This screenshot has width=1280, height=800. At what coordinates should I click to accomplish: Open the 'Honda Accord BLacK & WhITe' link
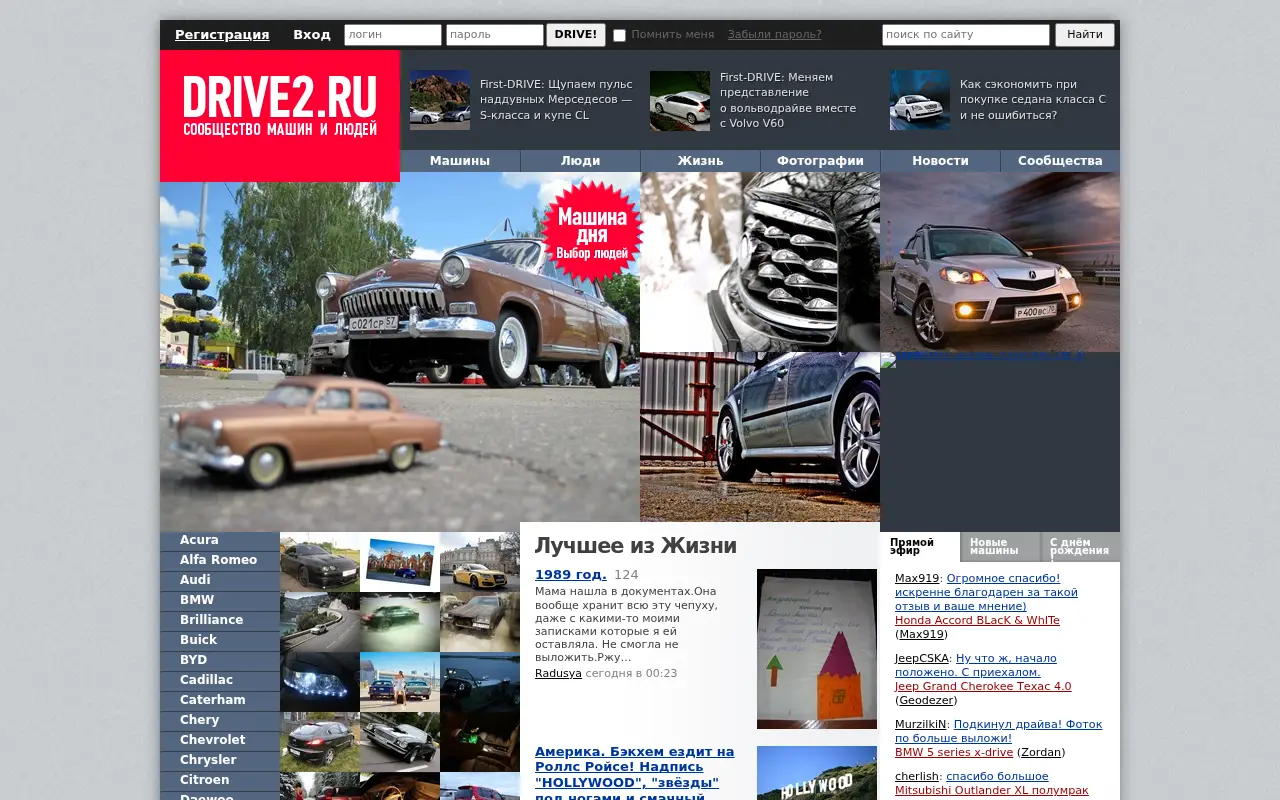click(x=977, y=620)
